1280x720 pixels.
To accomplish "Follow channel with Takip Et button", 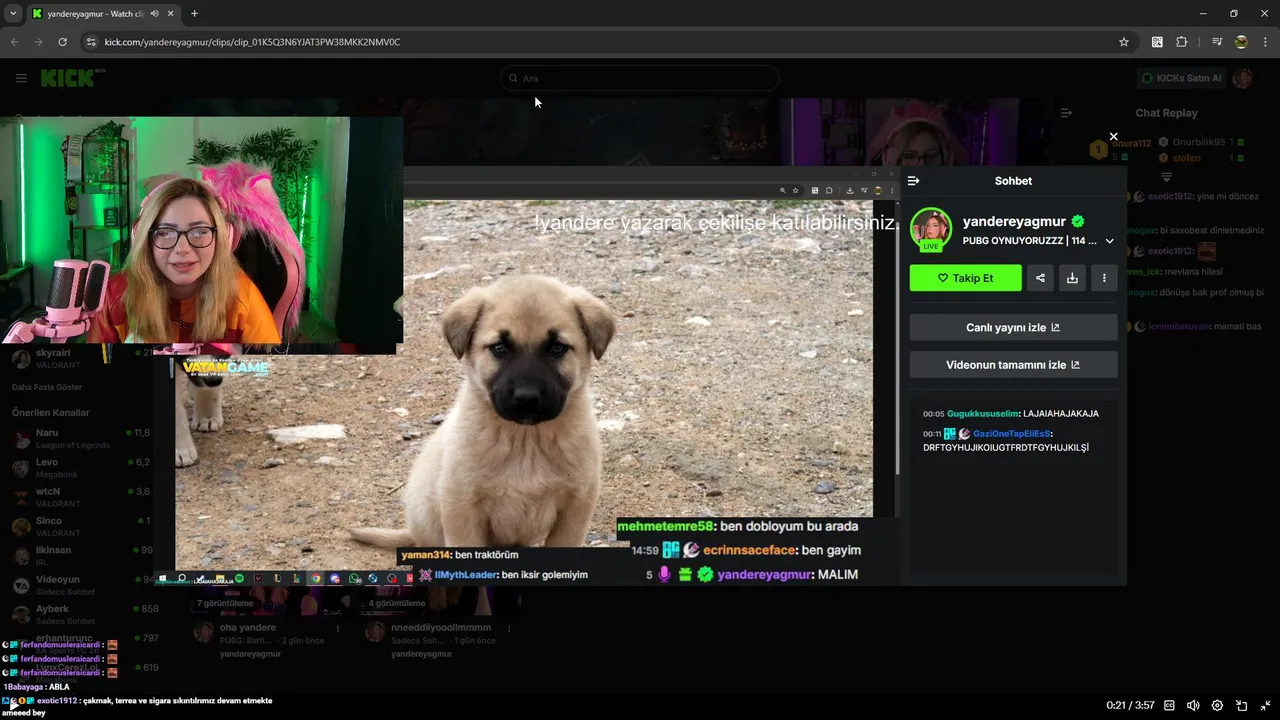I will (x=965, y=278).
